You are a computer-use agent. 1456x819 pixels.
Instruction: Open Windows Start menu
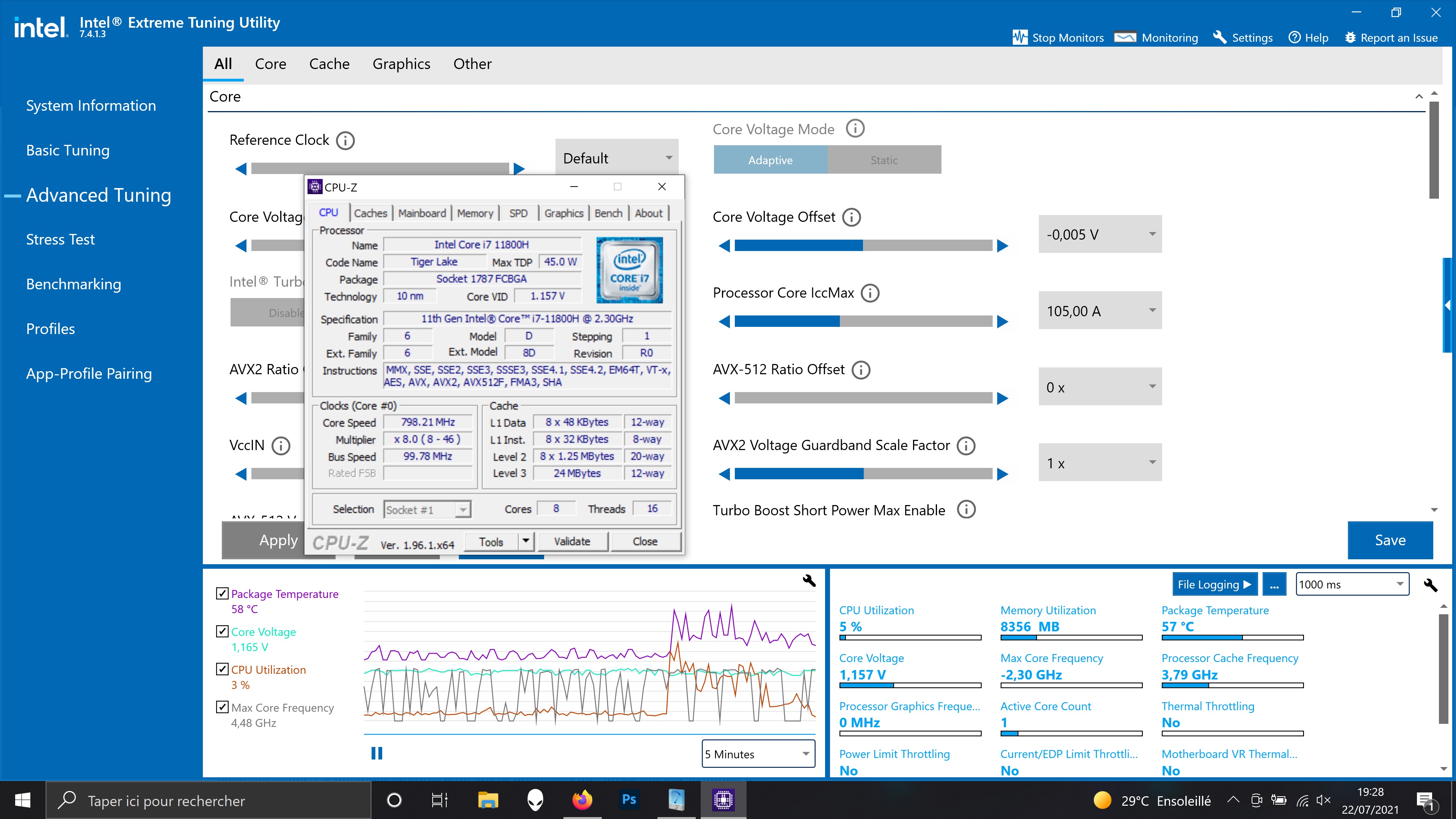pyautogui.click(x=23, y=800)
